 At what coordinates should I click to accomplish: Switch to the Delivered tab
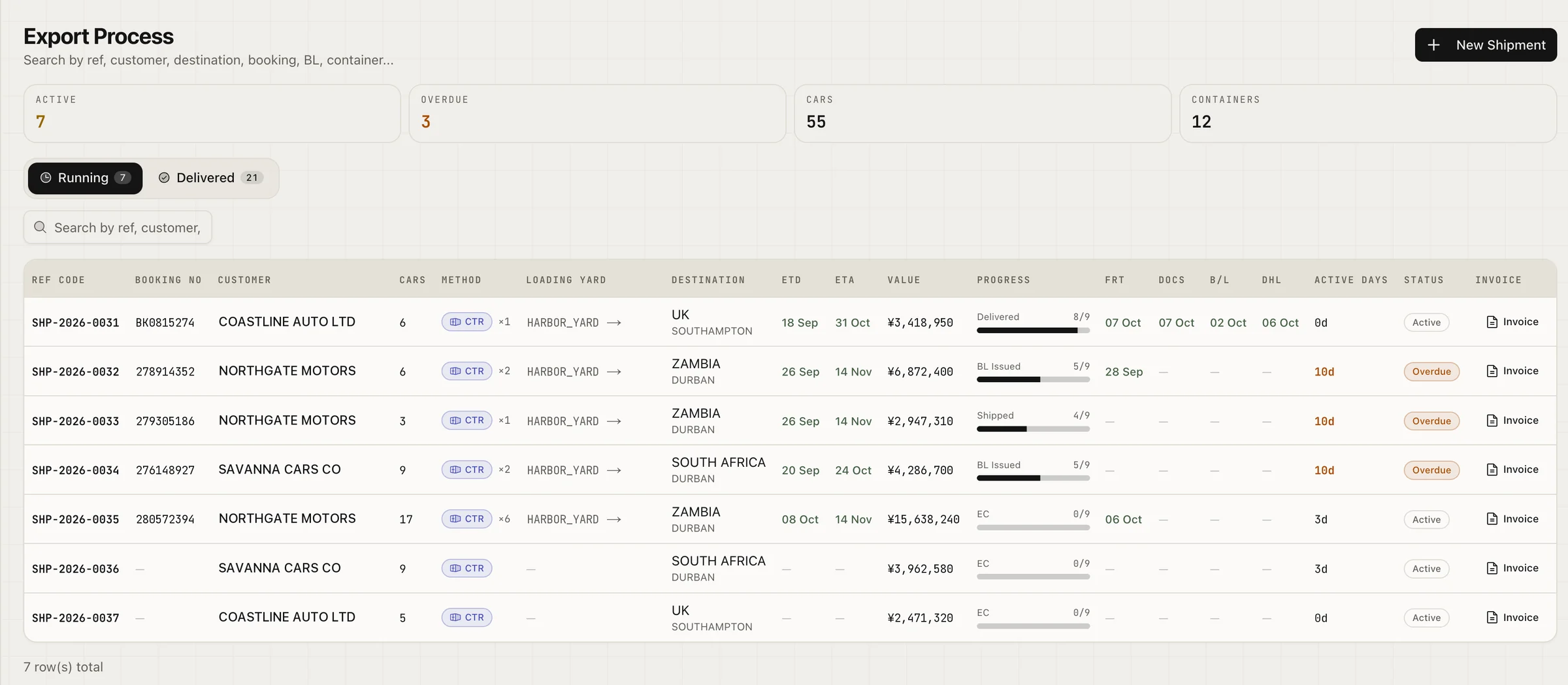(210, 178)
